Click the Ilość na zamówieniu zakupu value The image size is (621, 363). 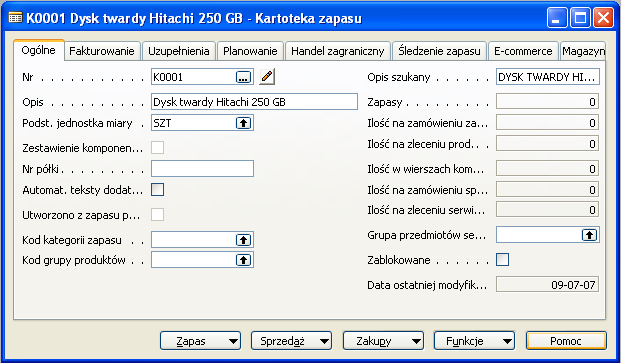coord(547,123)
